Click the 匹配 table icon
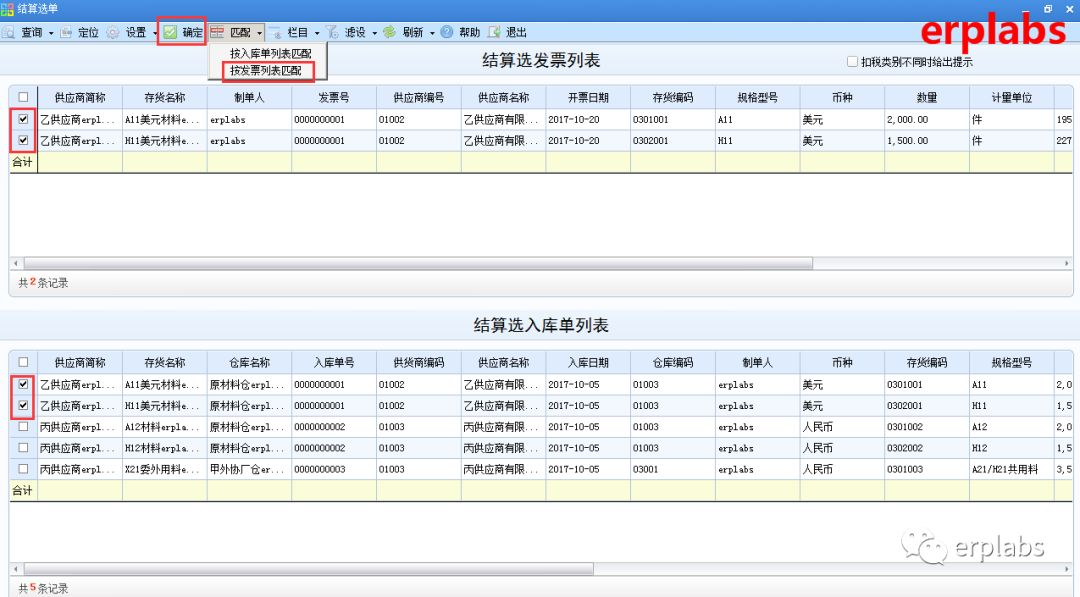Screen dimensions: 1080x597 pyautogui.click(x=218, y=32)
